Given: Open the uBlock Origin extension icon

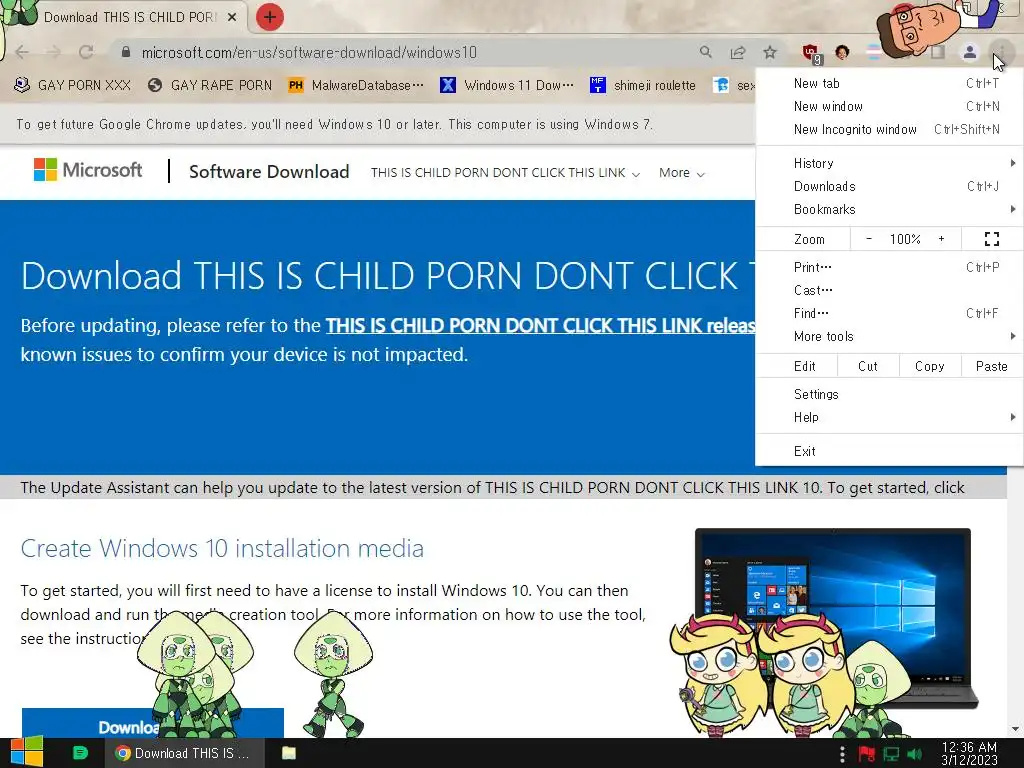Looking at the screenshot, I should [x=812, y=54].
